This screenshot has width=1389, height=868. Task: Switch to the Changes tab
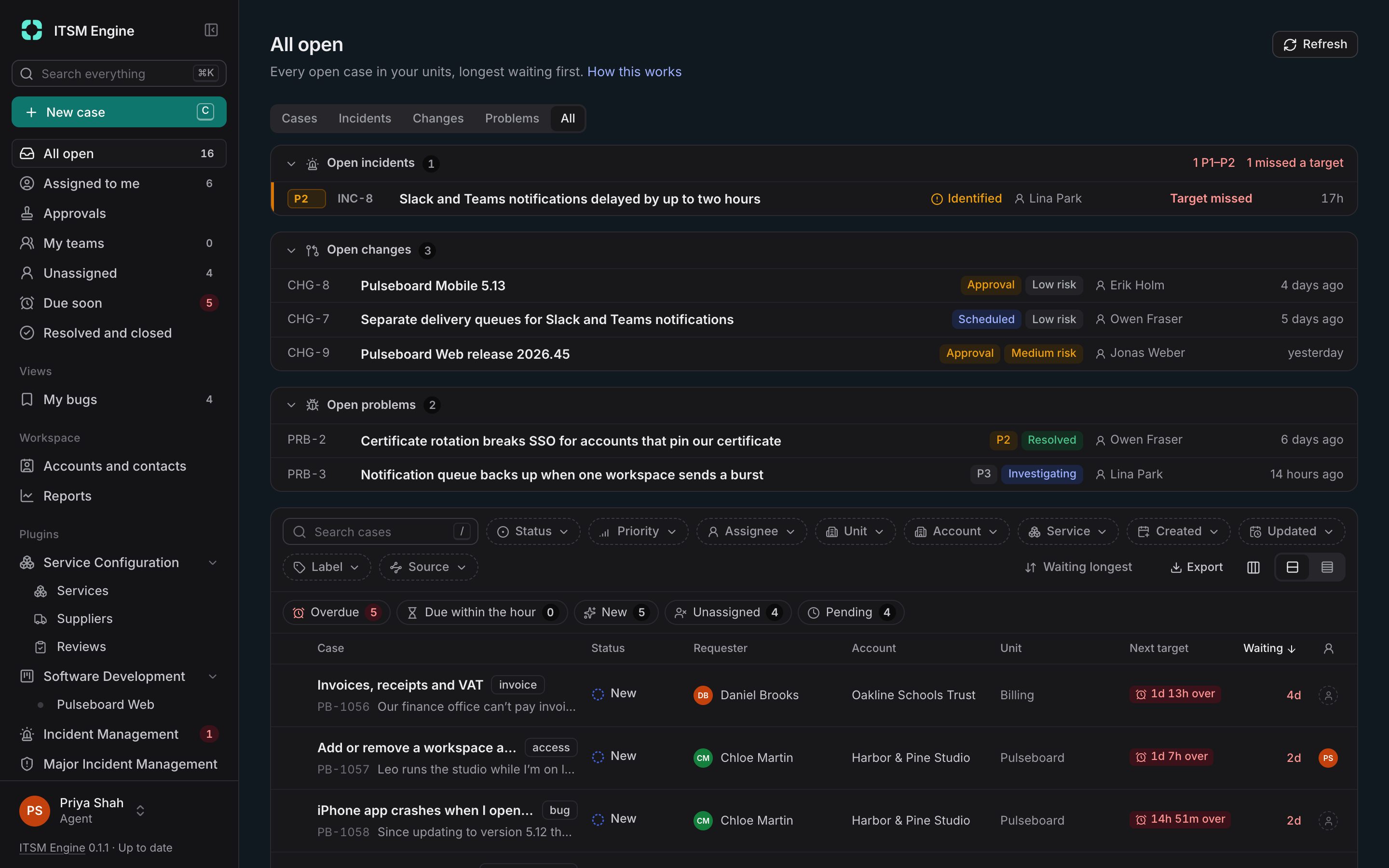pyautogui.click(x=438, y=118)
